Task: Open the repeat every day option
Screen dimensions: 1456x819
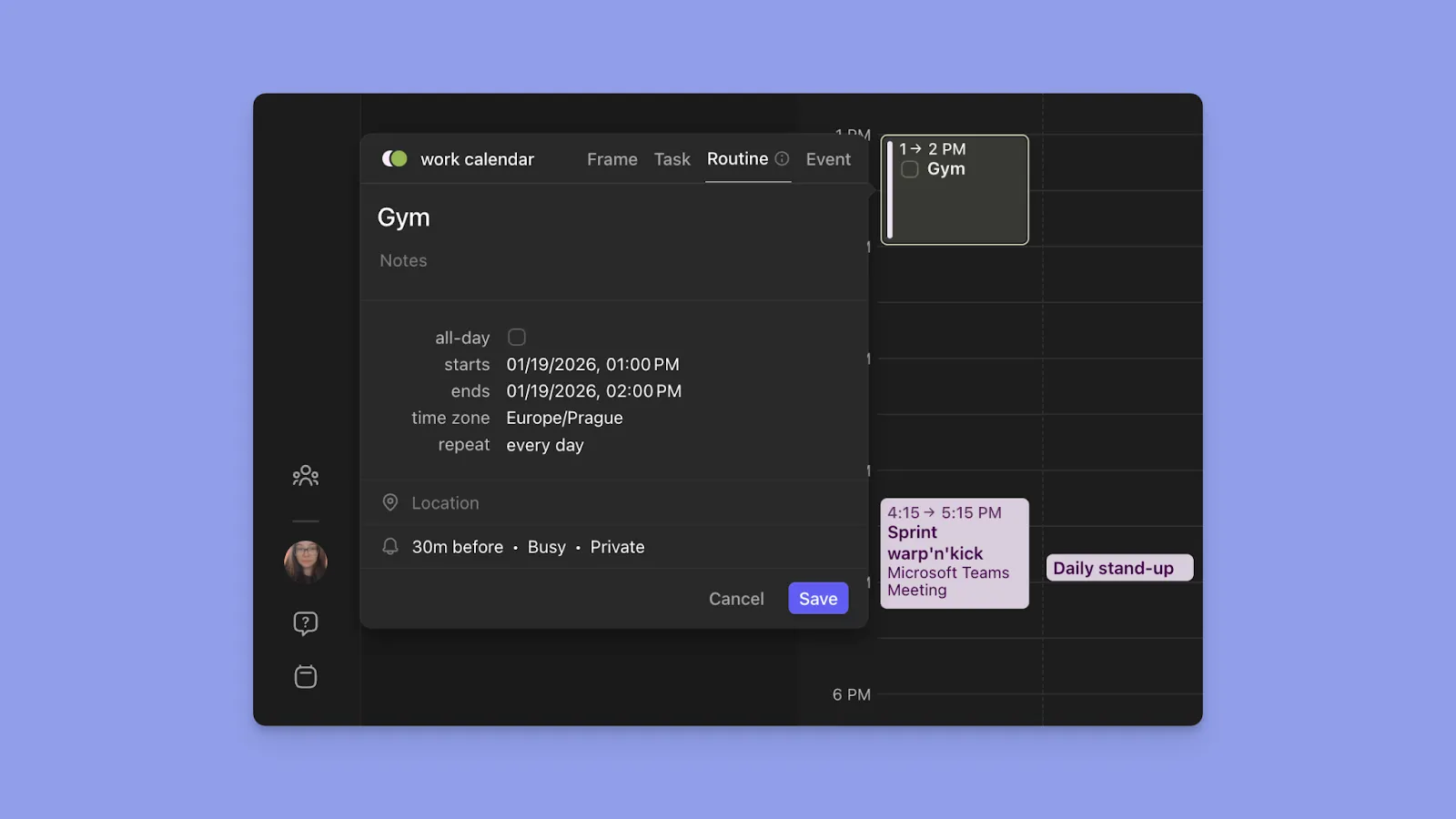Action: 545,445
